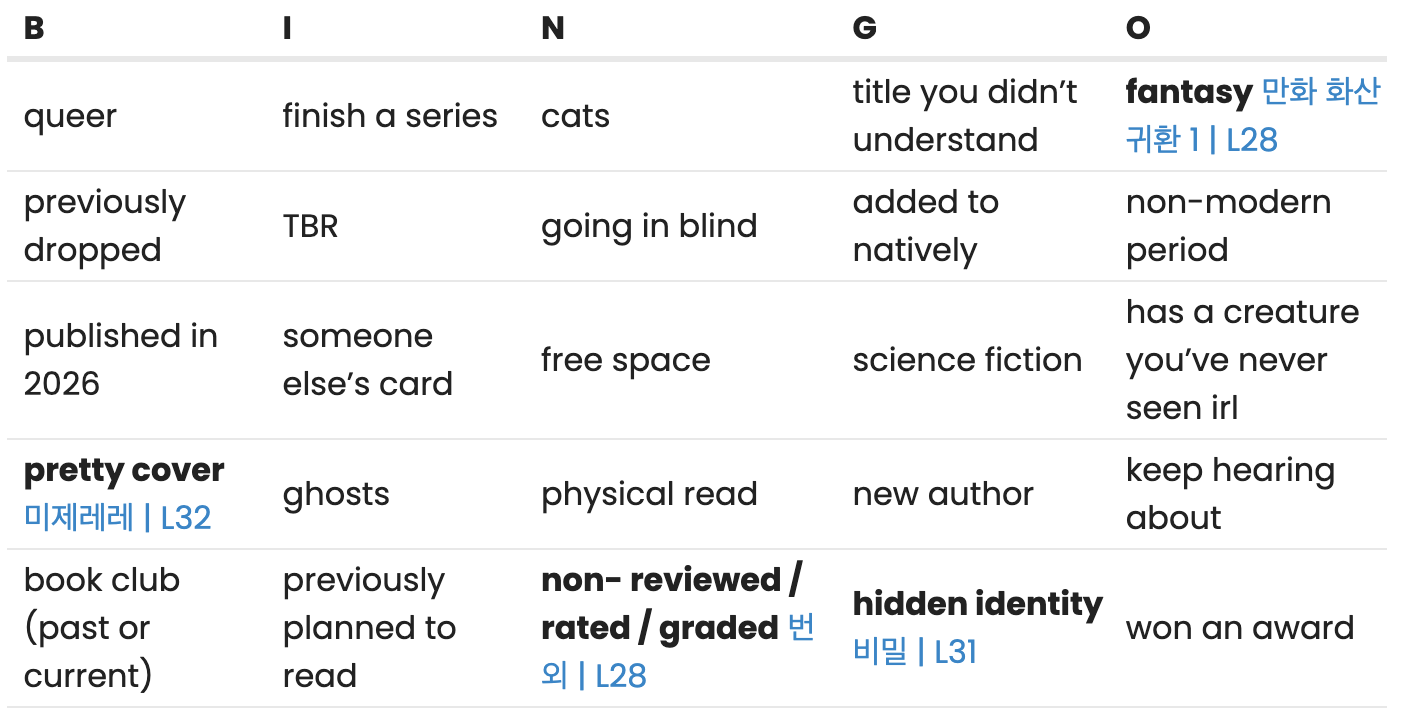Open the 미제레레 | L32 link
This screenshot has width=1414, height=708.
(x=117, y=518)
